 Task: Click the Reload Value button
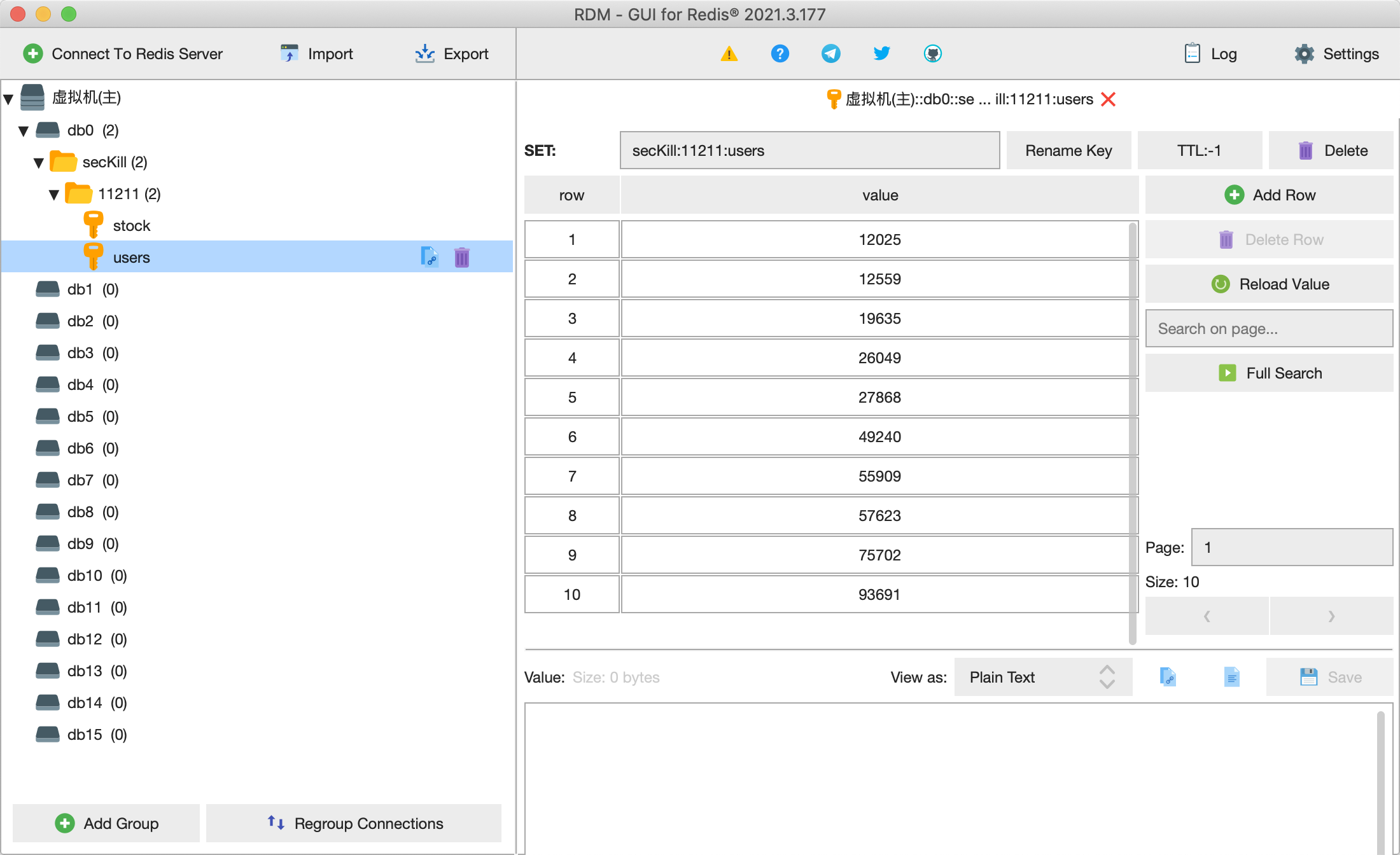pos(1269,284)
